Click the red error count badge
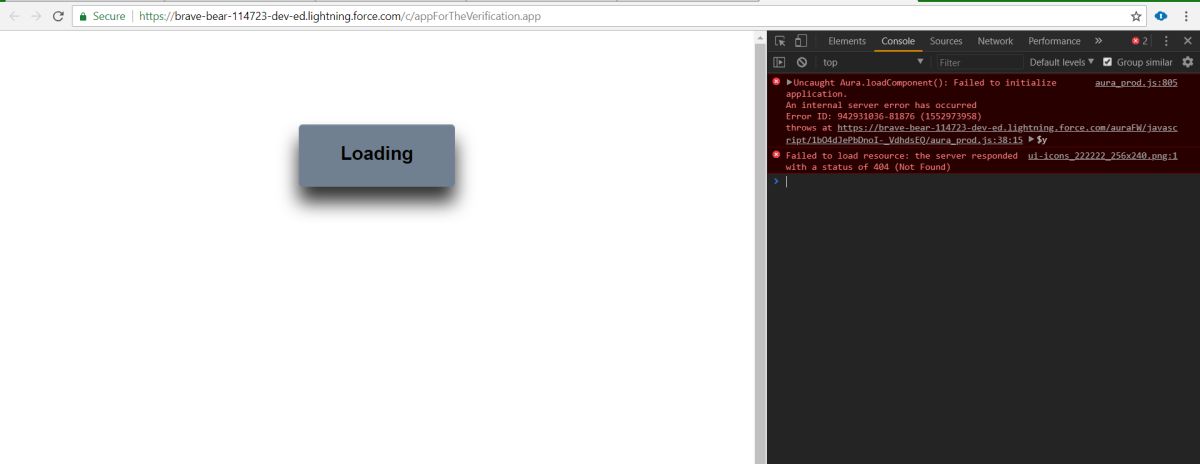The width and height of the screenshot is (1200, 464). [1139, 41]
